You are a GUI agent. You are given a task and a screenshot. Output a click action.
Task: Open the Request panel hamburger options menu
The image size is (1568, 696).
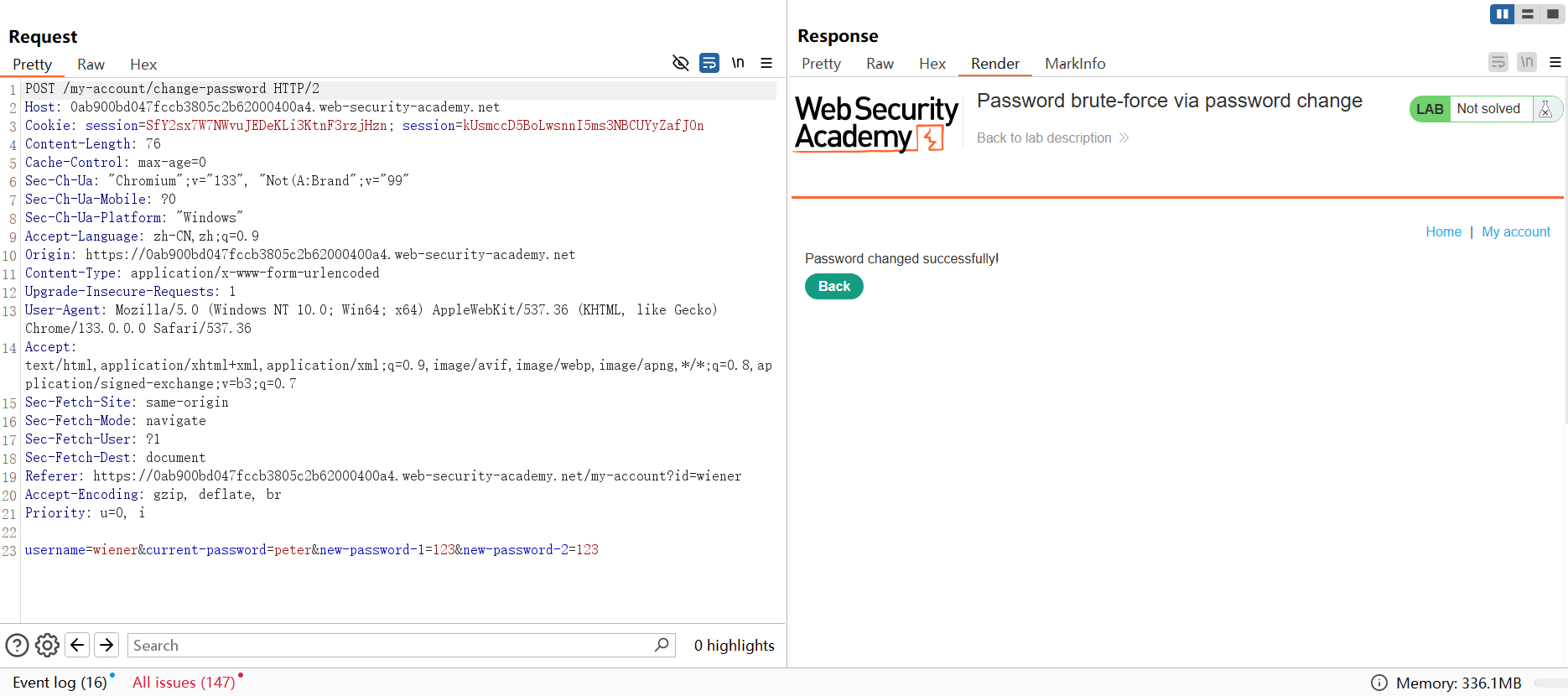[766, 63]
